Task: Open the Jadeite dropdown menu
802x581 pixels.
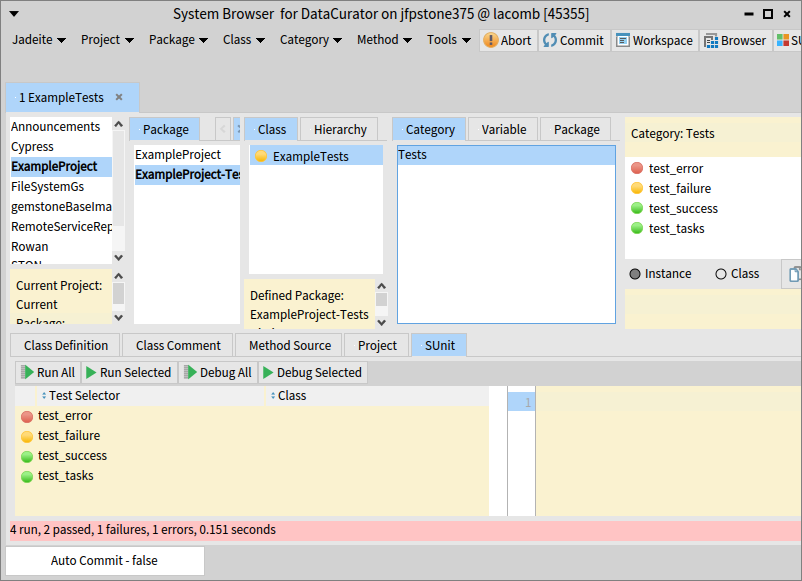Action: click(39, 40)
